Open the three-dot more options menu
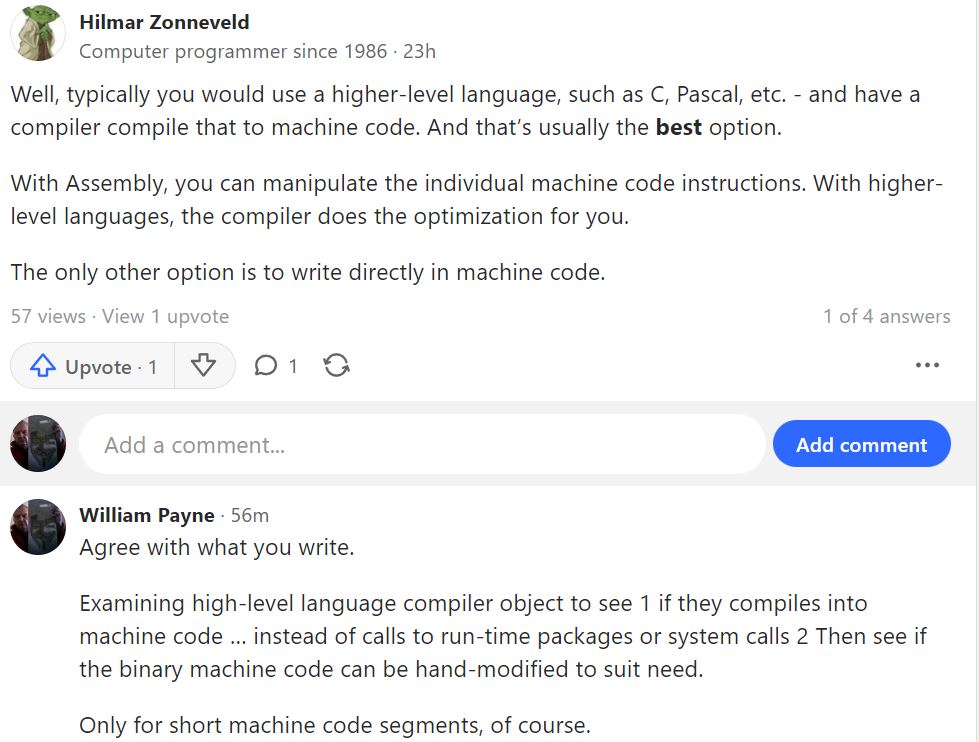Viewport: 979px width, 742px height. click(927, 365)
